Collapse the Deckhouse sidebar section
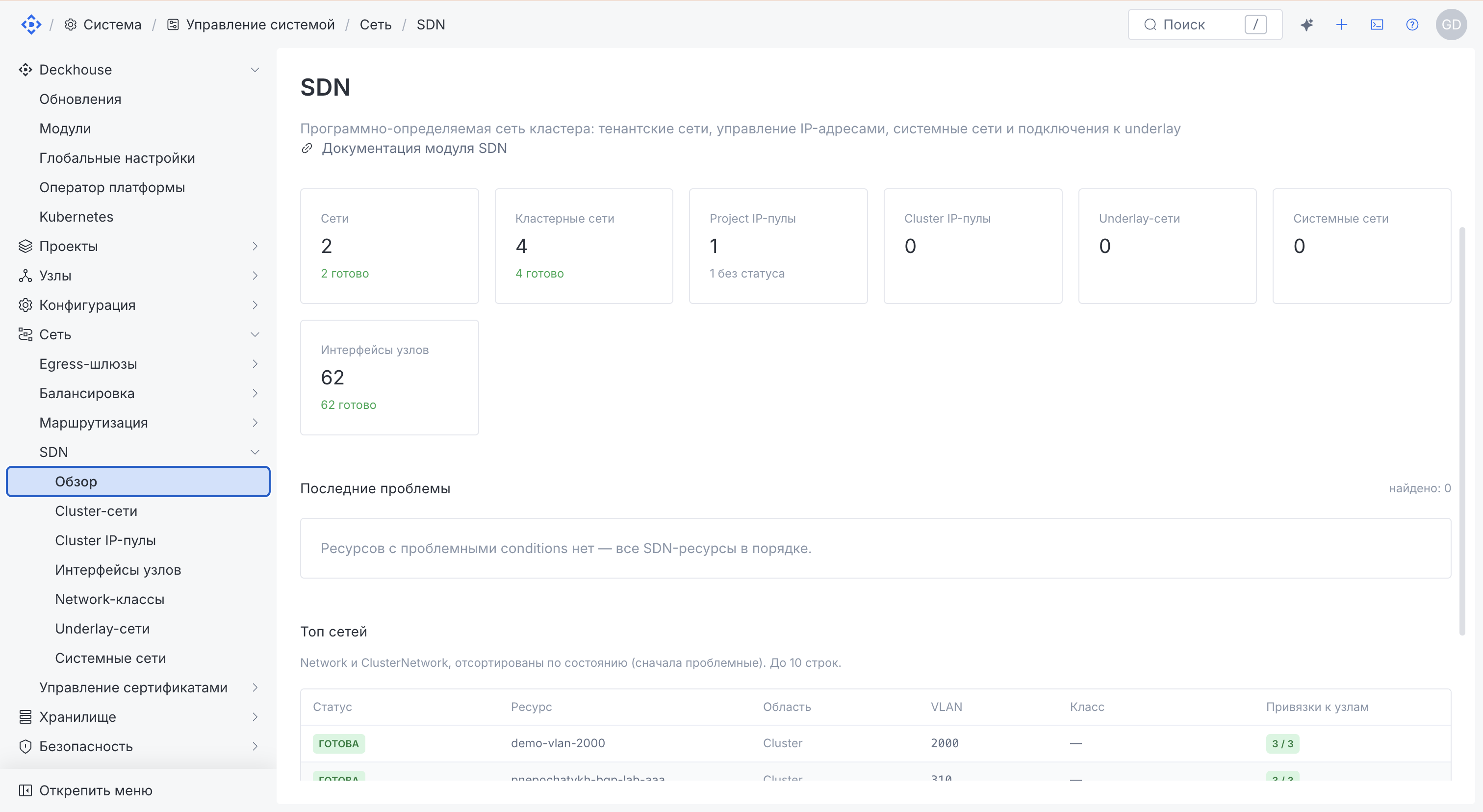This screenshot has width=1483, height=812. tap(255, 70)
